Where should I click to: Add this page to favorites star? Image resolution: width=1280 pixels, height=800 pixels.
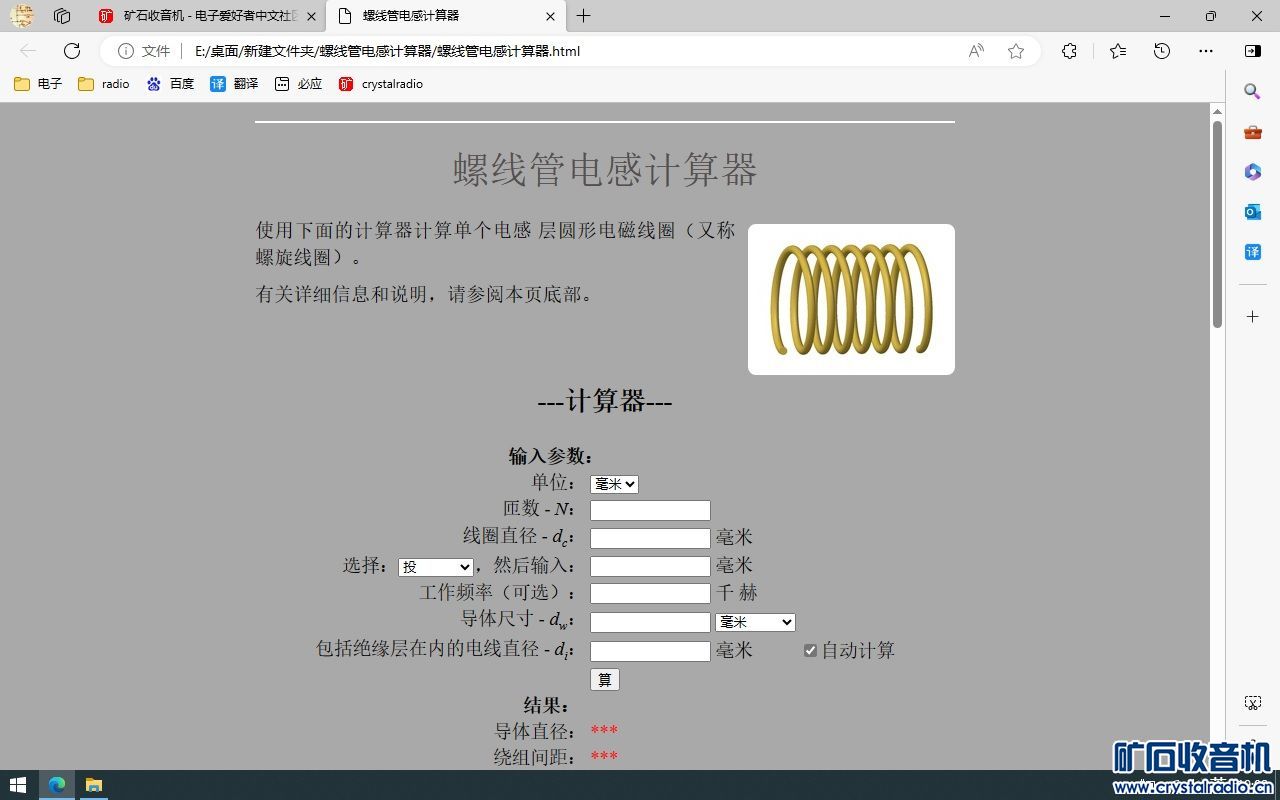(x=1016, y=51)
